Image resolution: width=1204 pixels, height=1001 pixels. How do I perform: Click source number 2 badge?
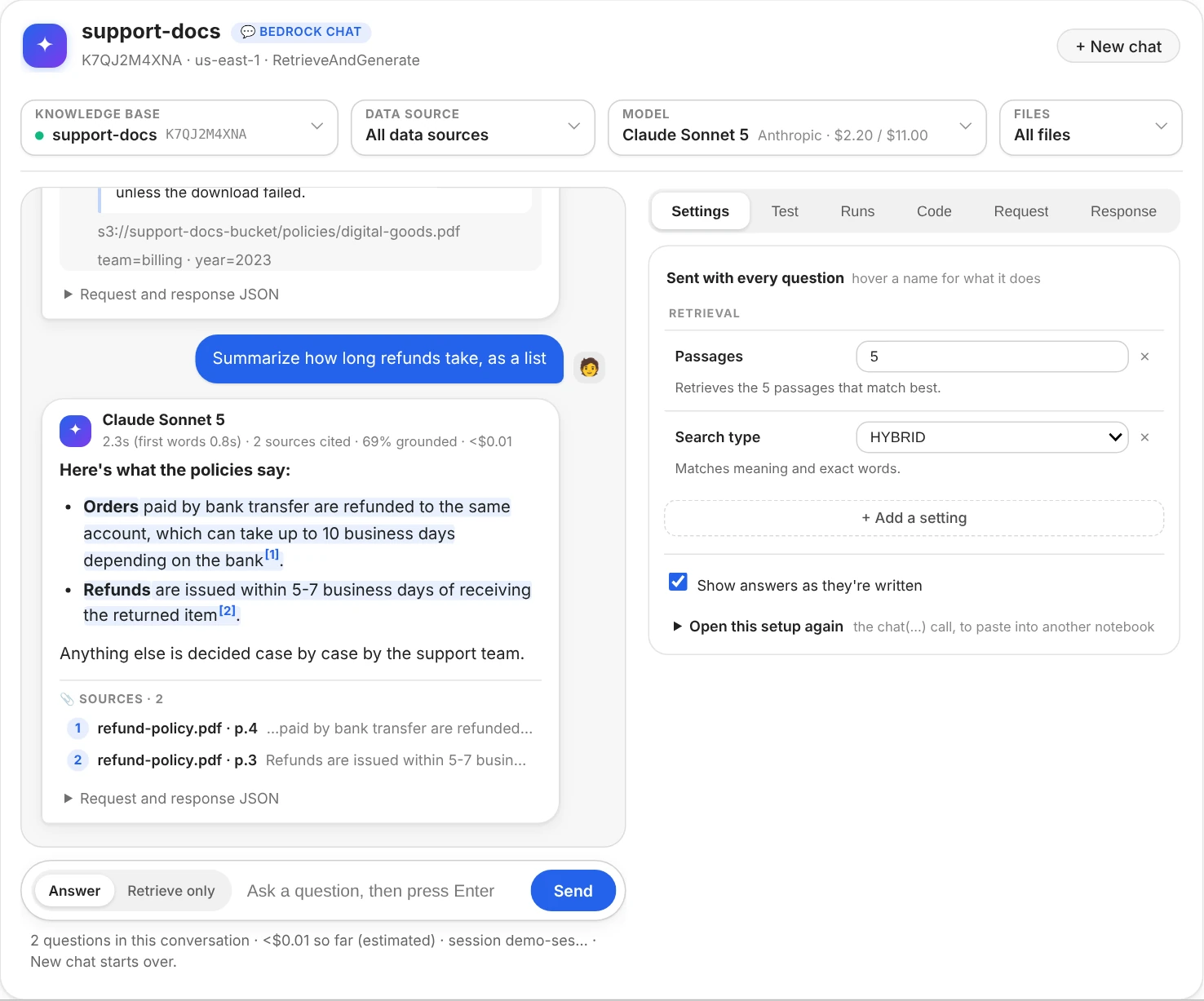[x=77, y=760]
